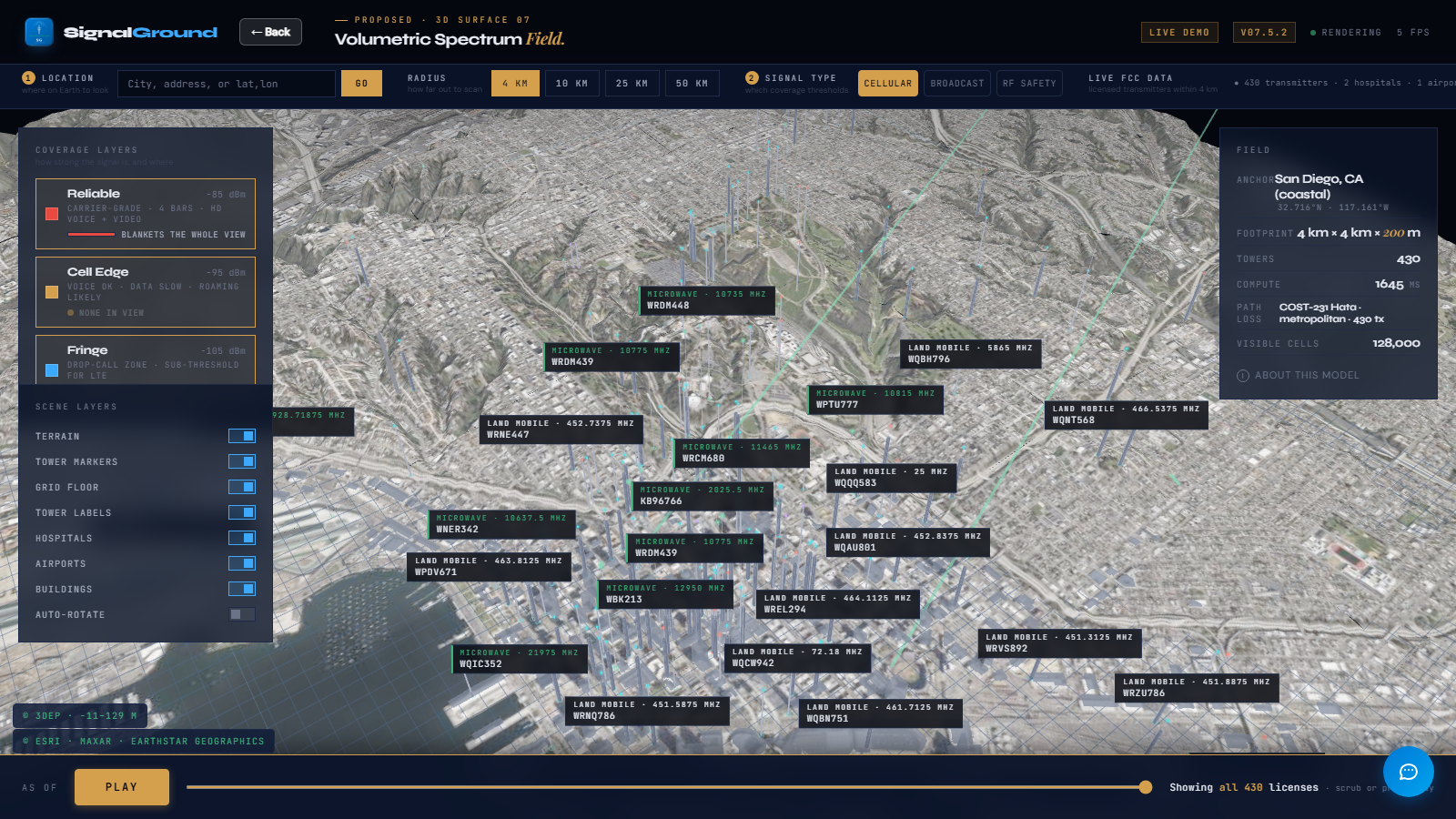Toggle the Tower Labels layer

242,512
